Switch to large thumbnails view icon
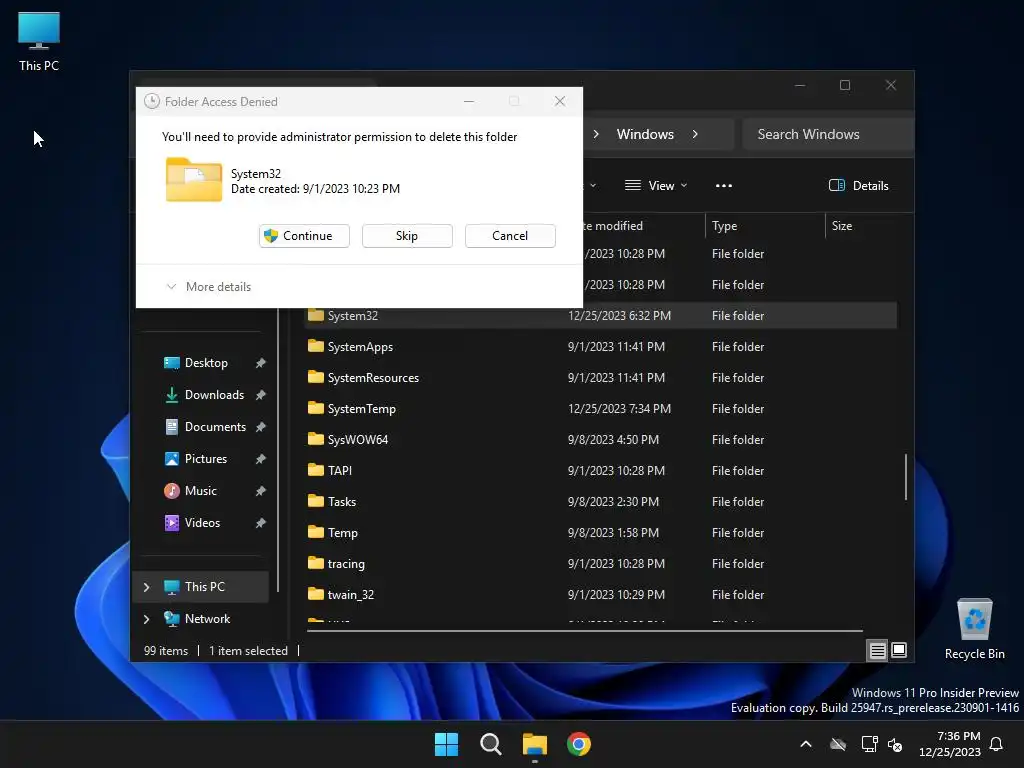The height and width of the screenshot is (768, 1024). [899, 650]
